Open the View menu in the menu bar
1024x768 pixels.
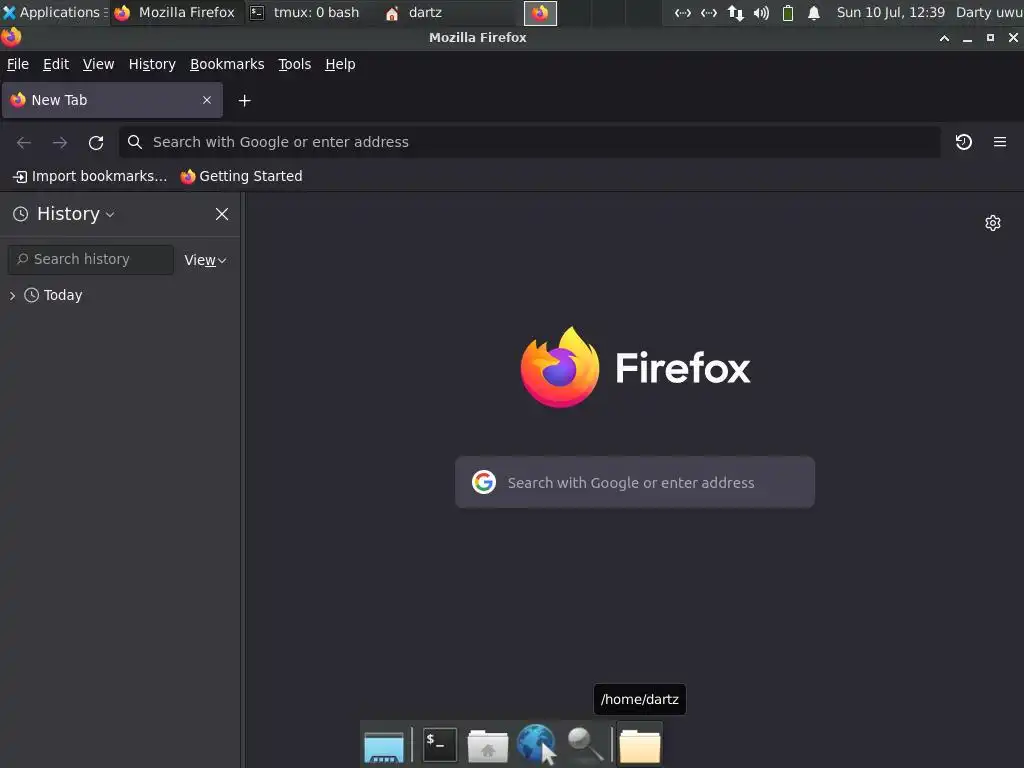98,64
